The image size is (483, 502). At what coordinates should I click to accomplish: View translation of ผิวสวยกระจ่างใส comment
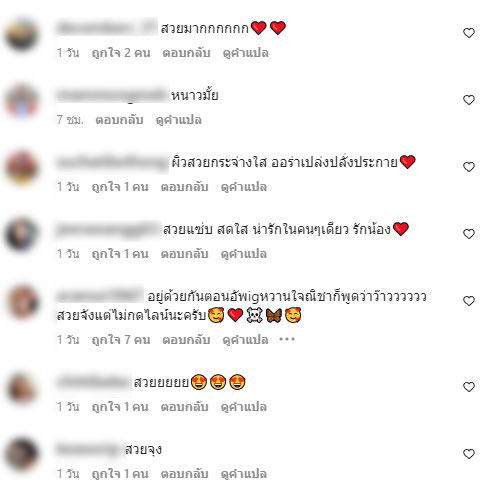(244, 187)
